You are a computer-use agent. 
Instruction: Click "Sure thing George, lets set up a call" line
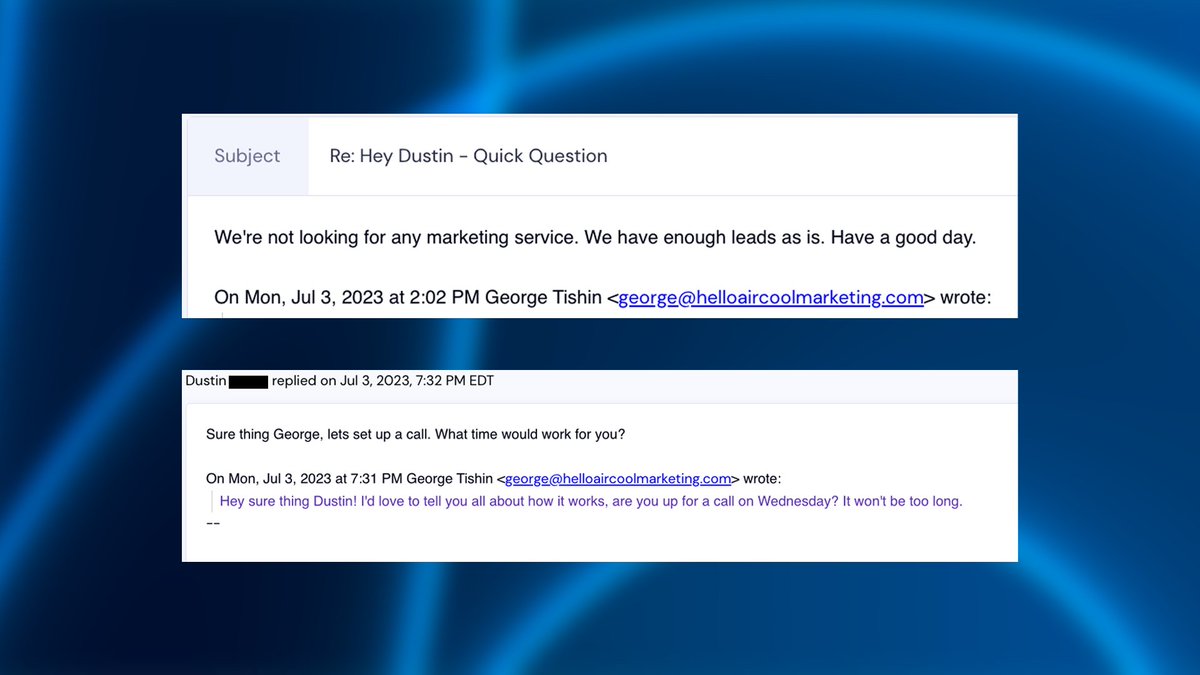[415, 435]
